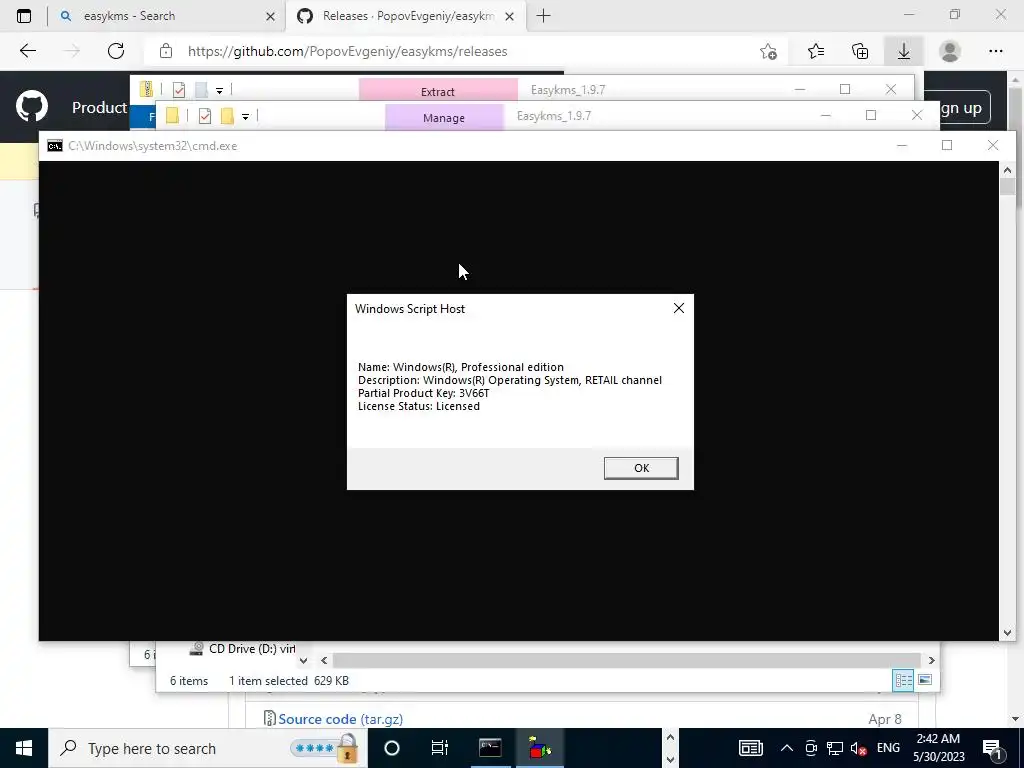Open Collections in Edge
The image size is (1024, 768).
pos(860,51)
